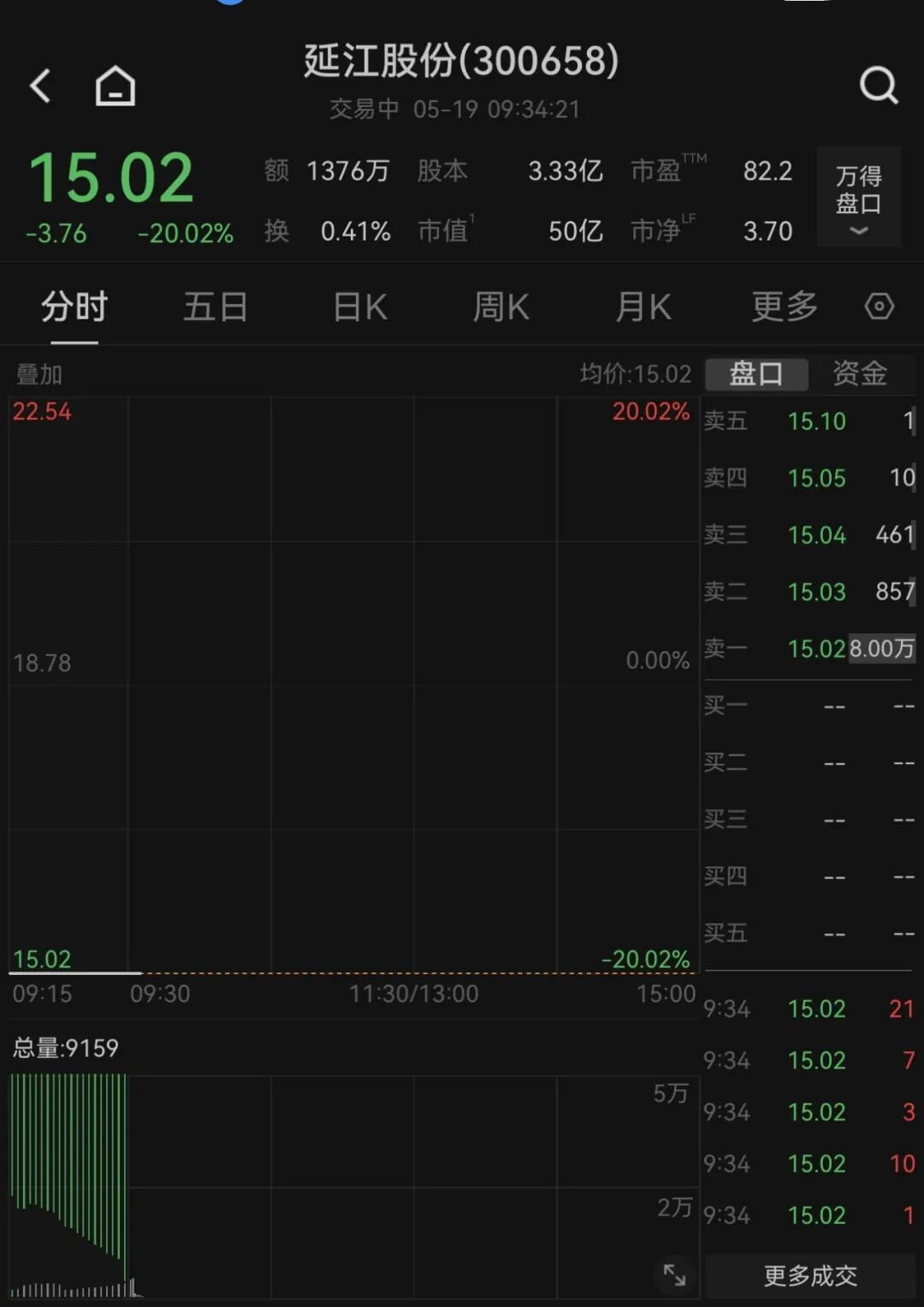Tap the intraday price line at the limit-down level

tap(75, 972)
